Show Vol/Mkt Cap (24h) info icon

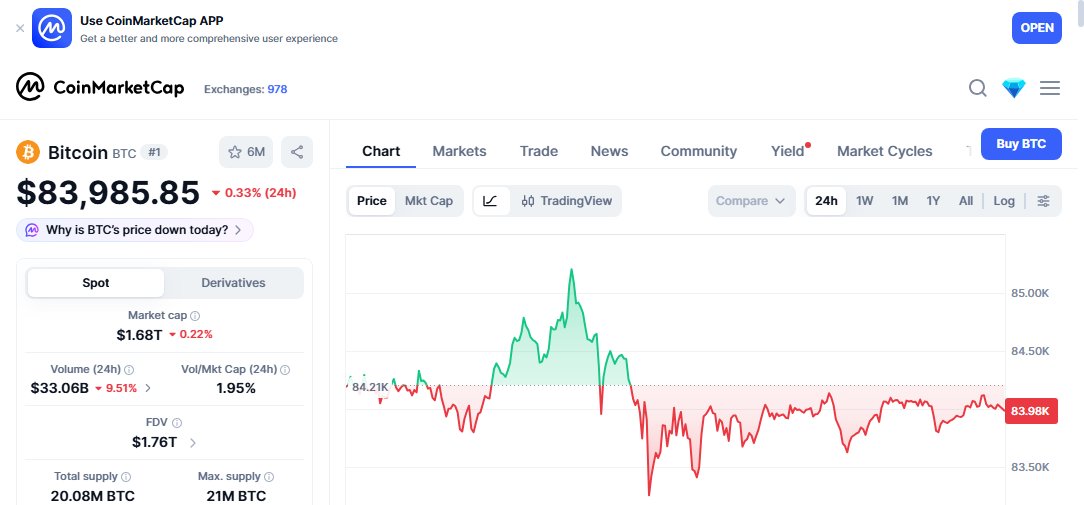click(285, 369)
